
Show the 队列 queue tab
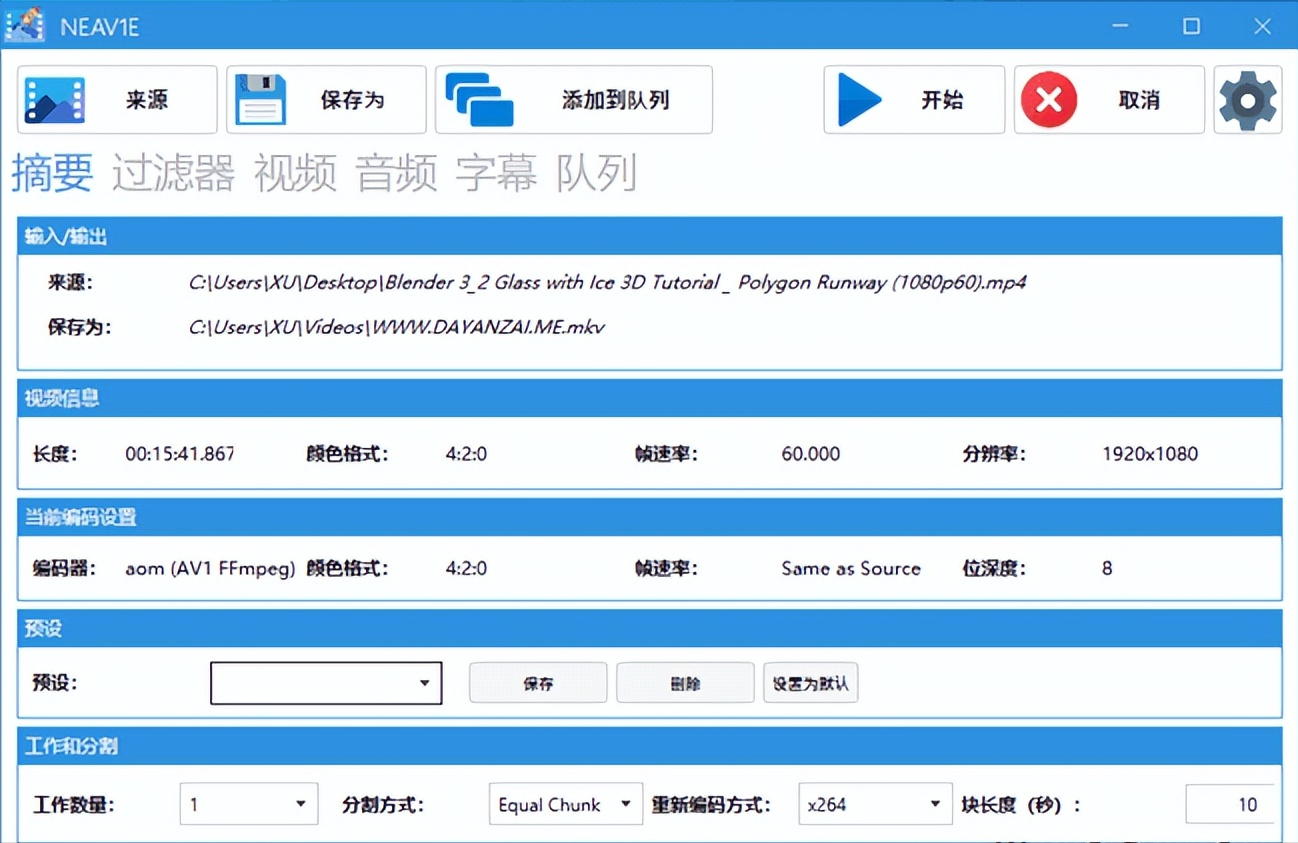click(596, 174)
